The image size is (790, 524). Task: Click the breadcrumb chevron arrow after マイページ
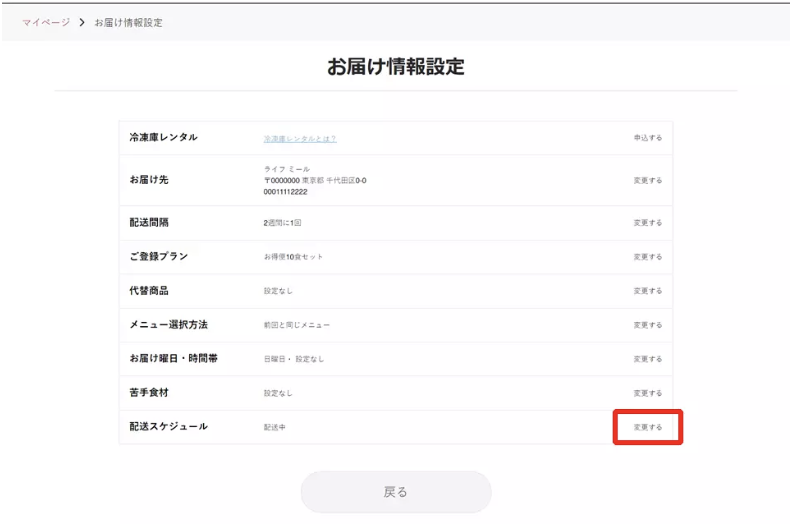click(82, 22)
